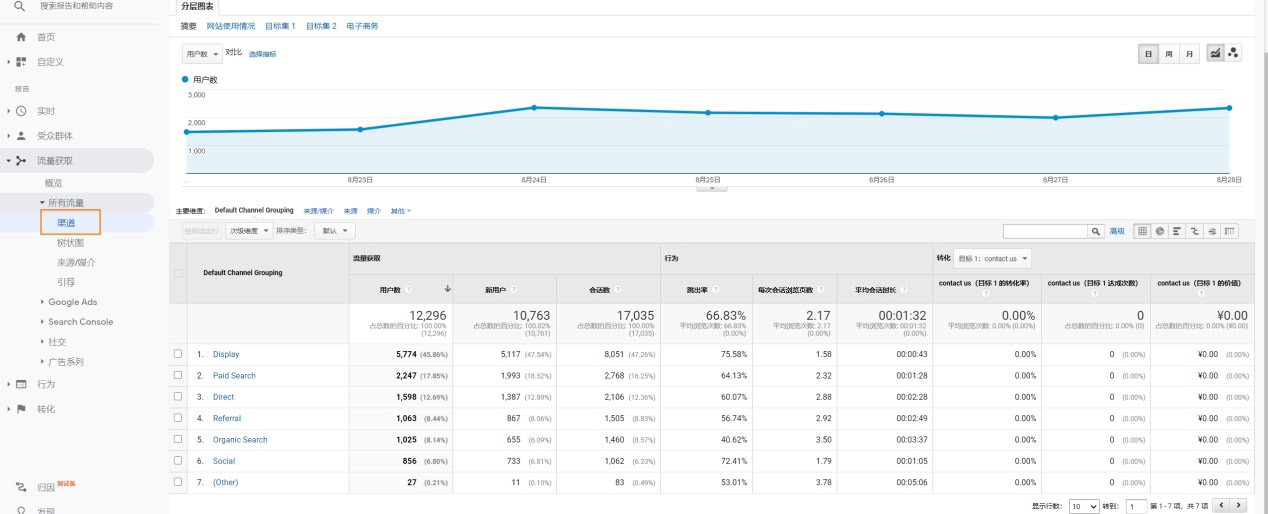The image size is (1268, 514).
Task: Set chart granularity to 日 (day)
Action: (1148, 53)
